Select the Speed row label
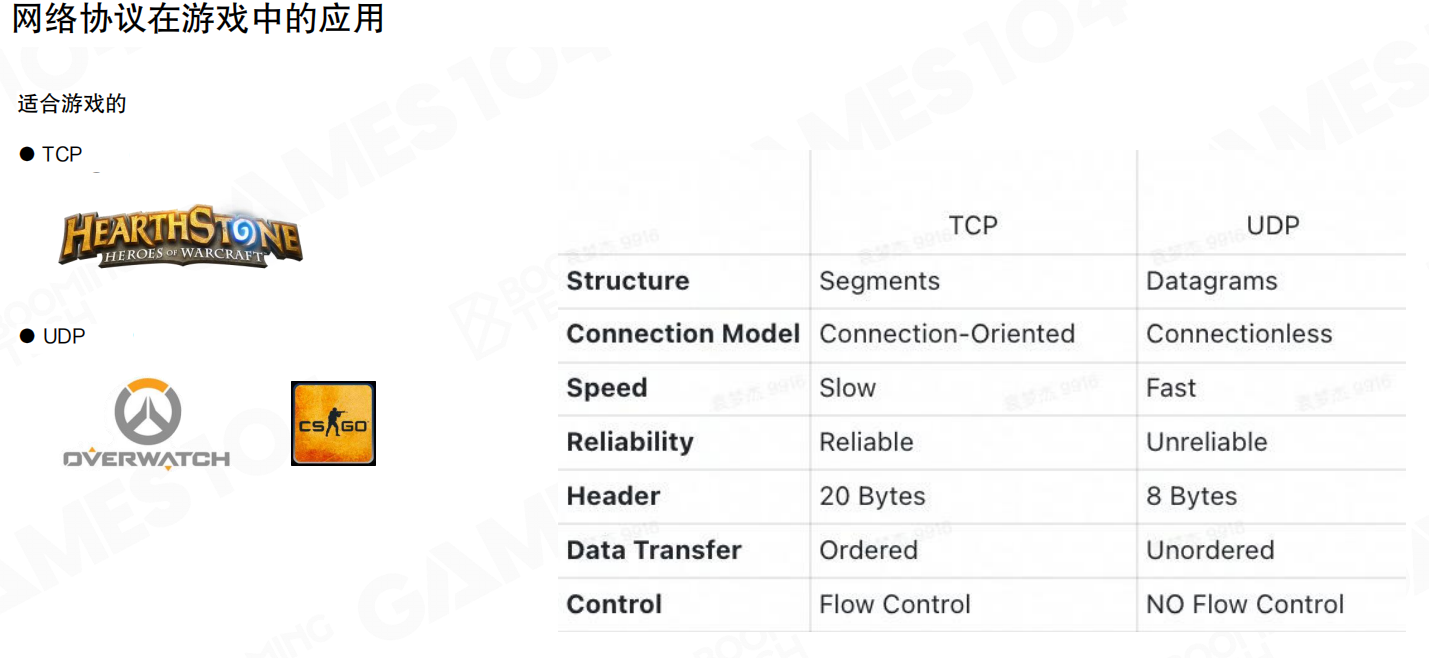This screenshot has height=658, width=1429. click(606, 388)
